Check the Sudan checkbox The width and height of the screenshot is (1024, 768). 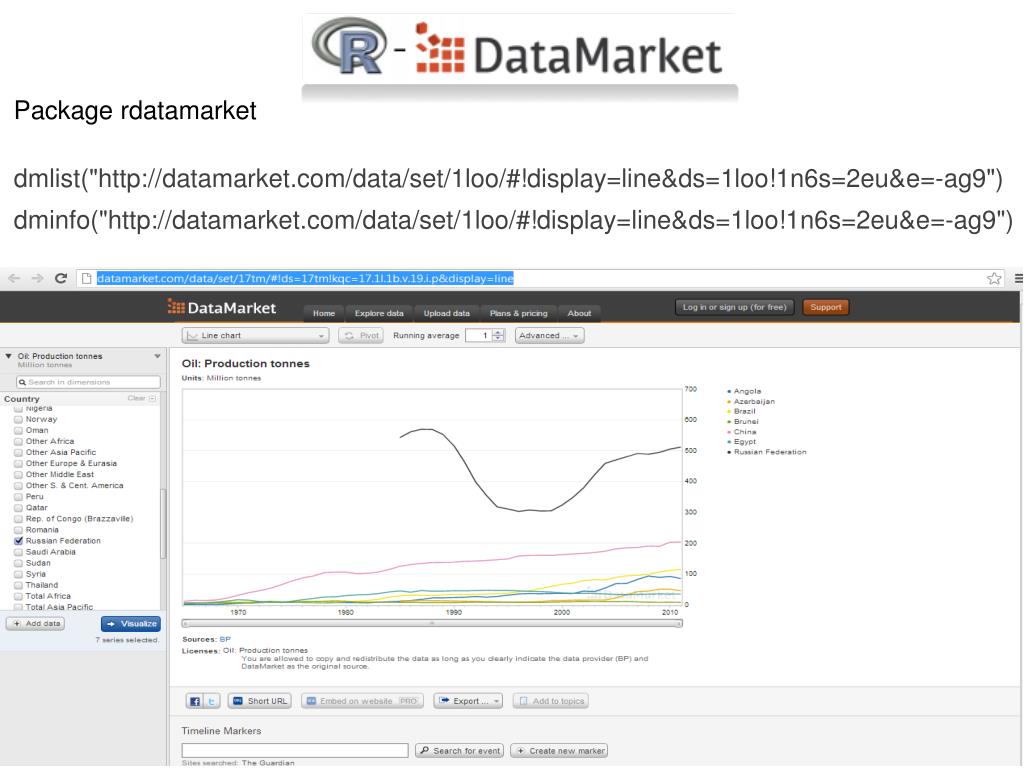point(19,564)
